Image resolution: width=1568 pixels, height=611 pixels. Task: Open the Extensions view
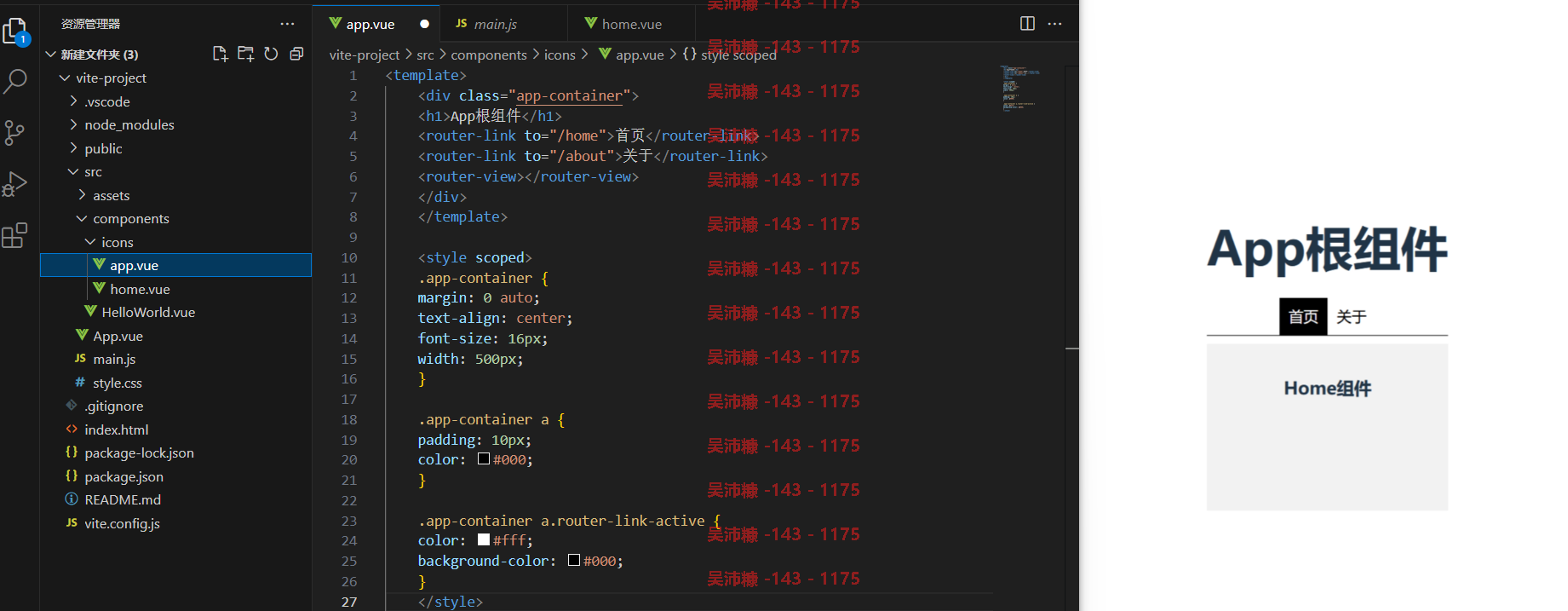[15, 235]
